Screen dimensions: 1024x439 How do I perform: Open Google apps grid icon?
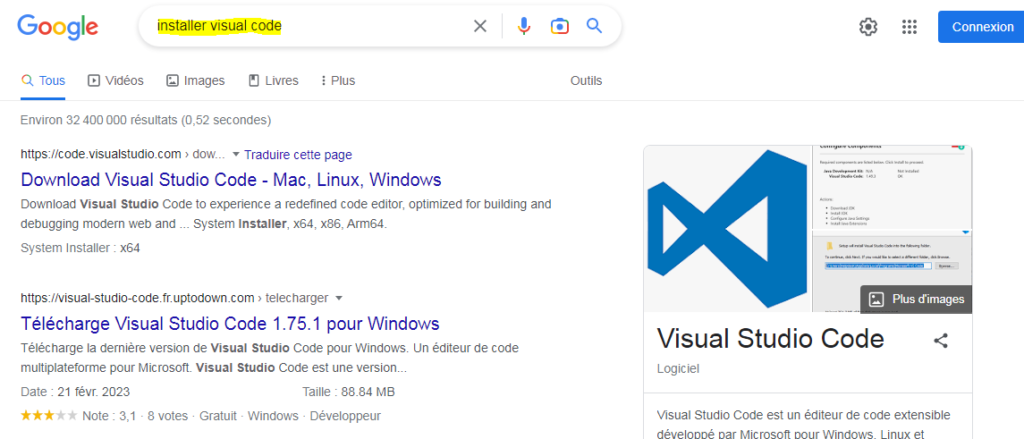[909, 27]
